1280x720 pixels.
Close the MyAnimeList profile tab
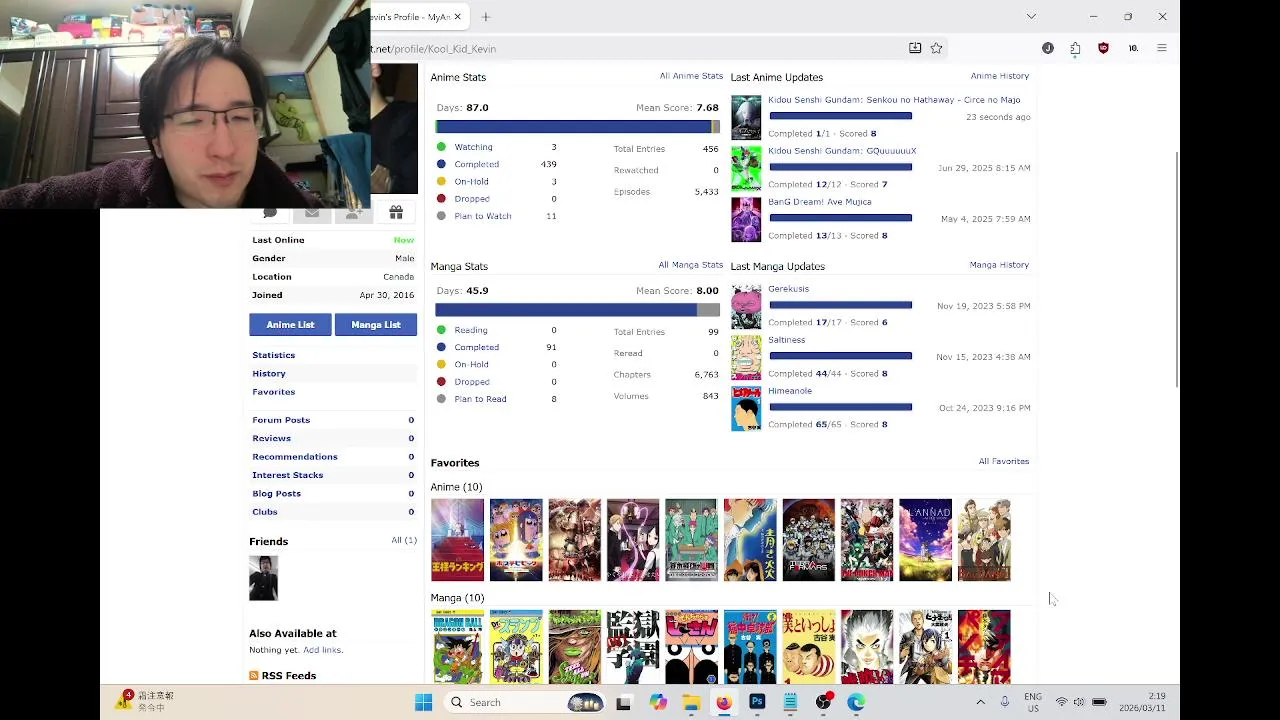pyautogui.click(x=457, y=17)
